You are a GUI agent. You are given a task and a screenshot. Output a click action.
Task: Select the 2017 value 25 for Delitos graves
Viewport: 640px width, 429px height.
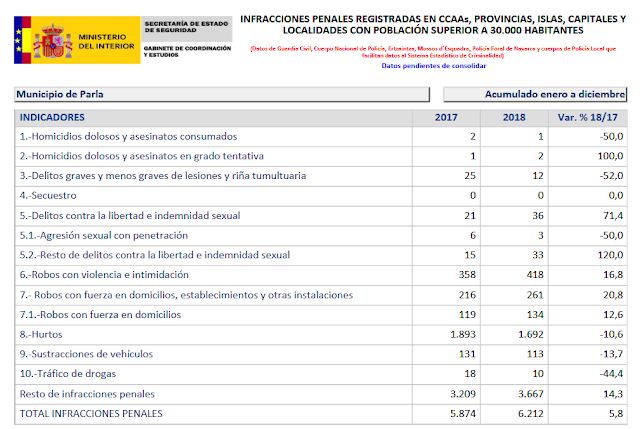click(470, 176)
